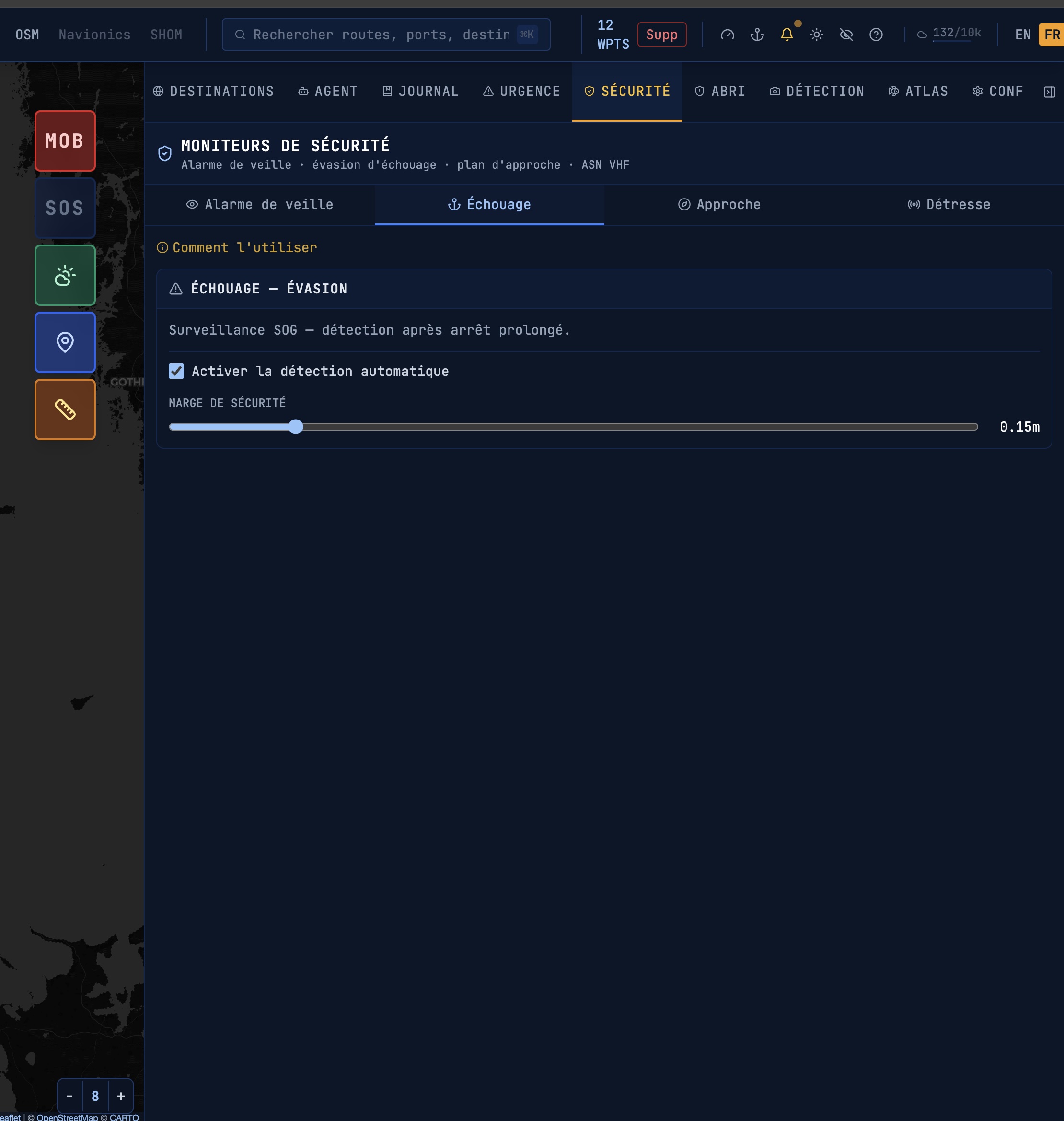Viewport: 1064px width, 1121px height.
Task: Open notifications bell icon
Action: point(786,35)
